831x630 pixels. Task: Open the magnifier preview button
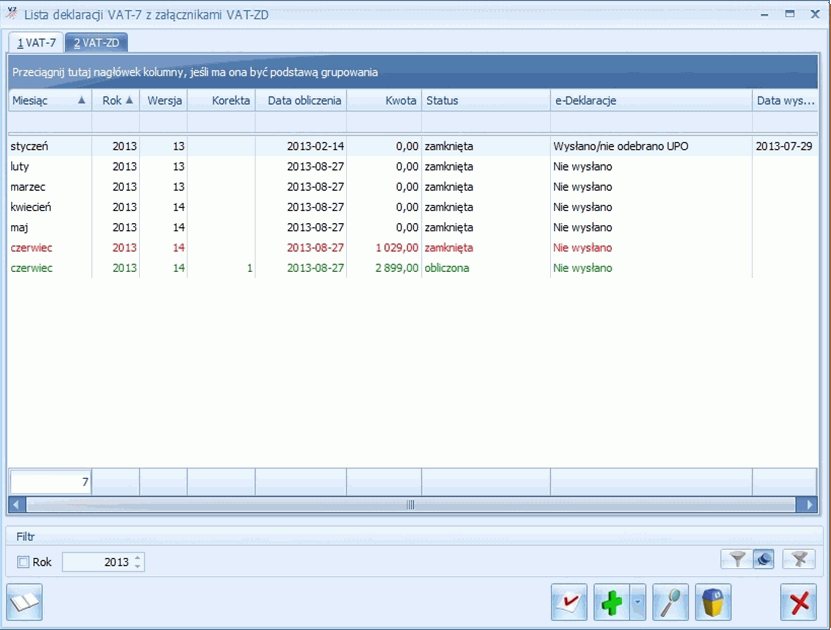670,602
